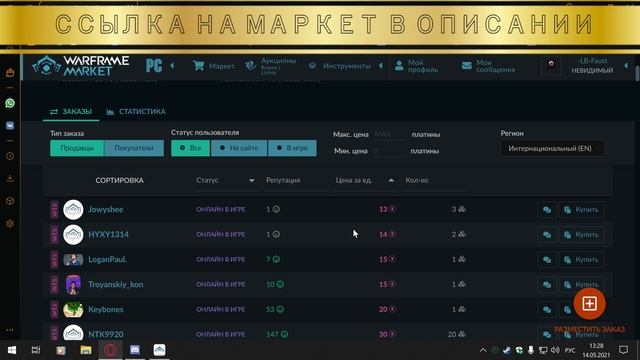The image size is (640, 360).
Task: Open Jowyshee's profile link
Action: [x=106, y=209]
